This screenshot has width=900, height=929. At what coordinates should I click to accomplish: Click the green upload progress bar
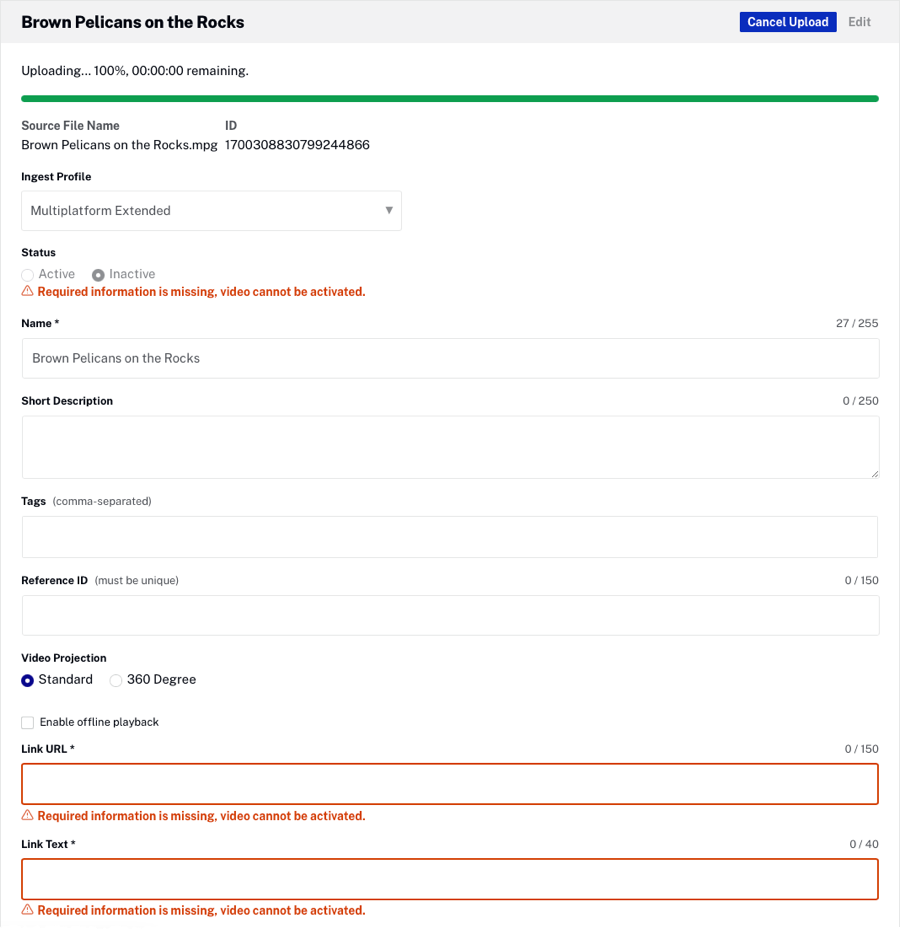point(450,99)
